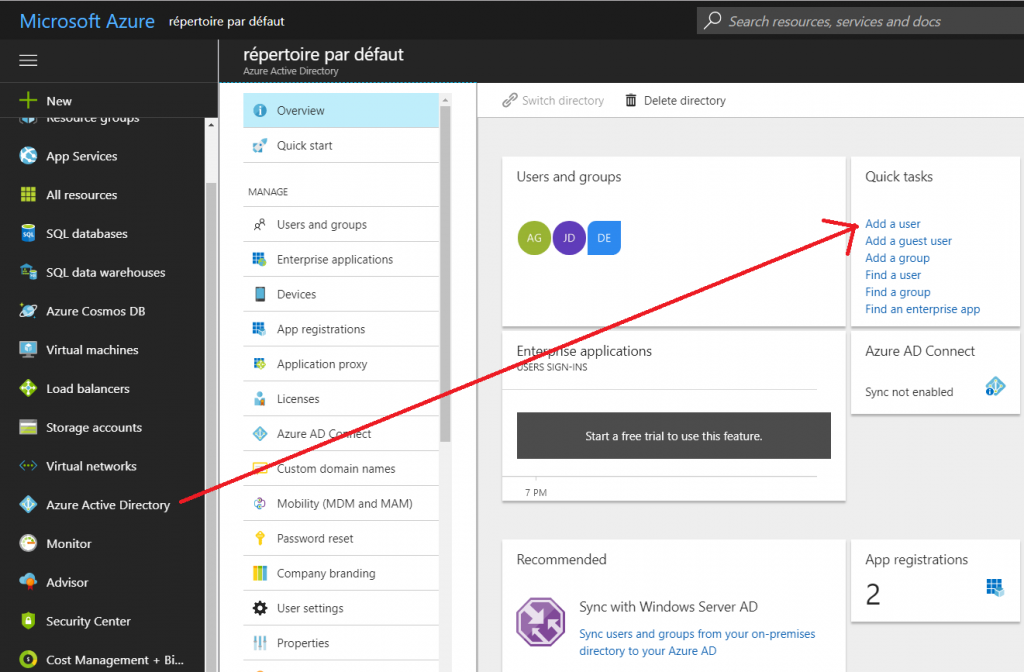Click Add a group link

[897, 257]
